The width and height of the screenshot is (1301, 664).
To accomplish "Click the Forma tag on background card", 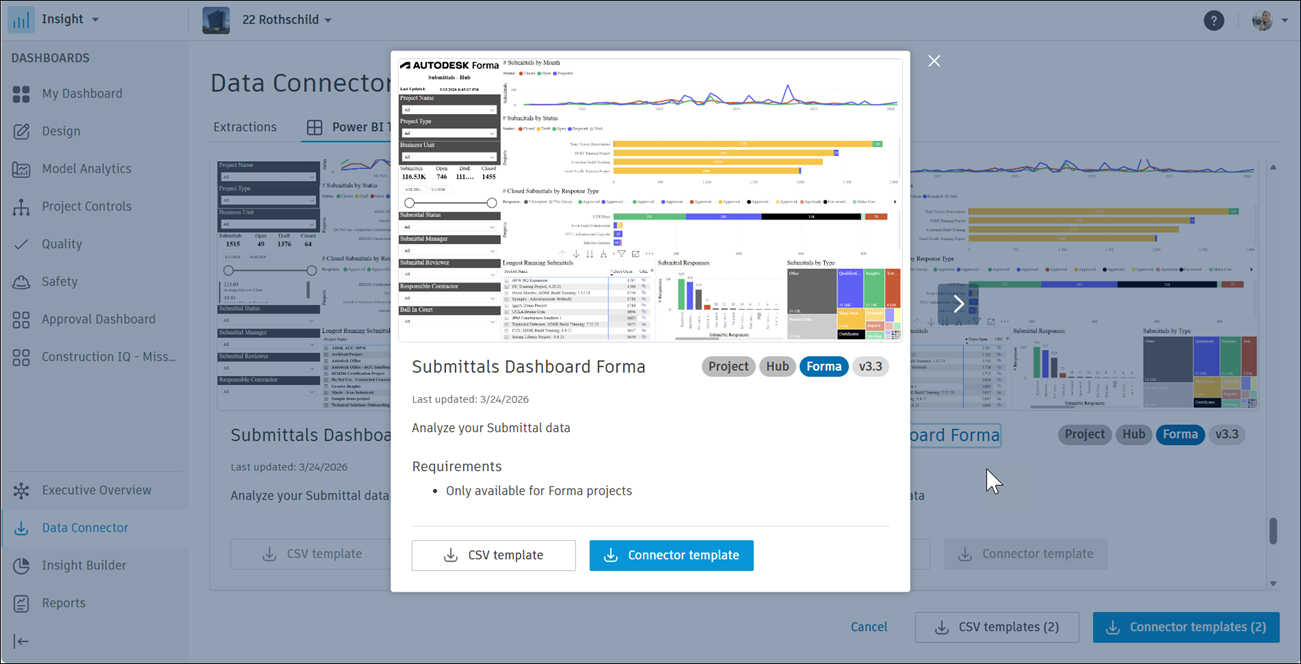I will (1180, 435).
